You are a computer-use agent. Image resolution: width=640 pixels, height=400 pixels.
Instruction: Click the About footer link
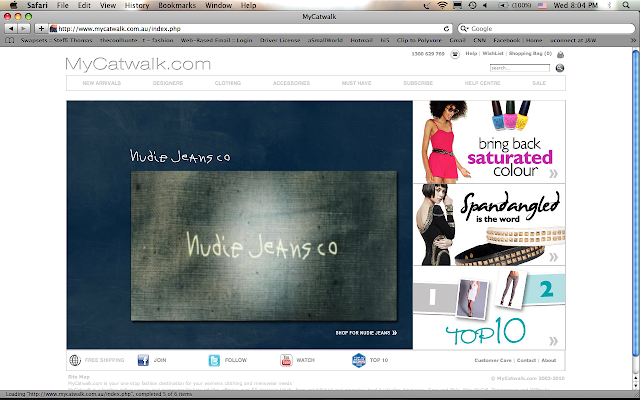coord(549,360)
